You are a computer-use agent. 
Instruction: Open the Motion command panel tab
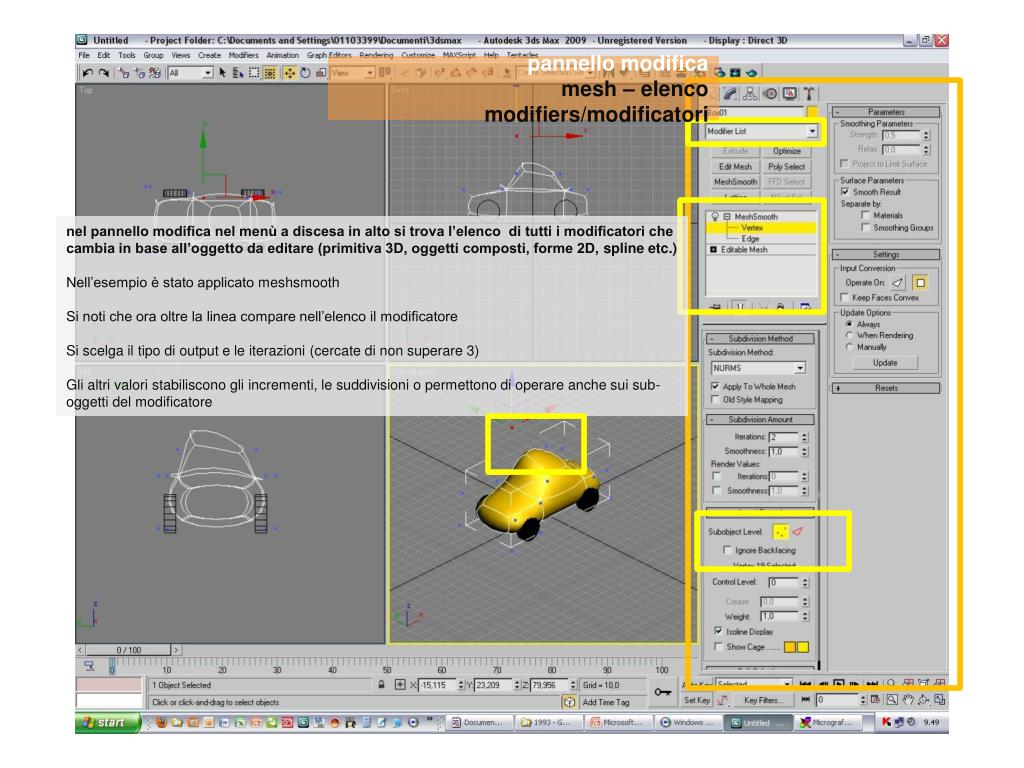click(770, 94)
